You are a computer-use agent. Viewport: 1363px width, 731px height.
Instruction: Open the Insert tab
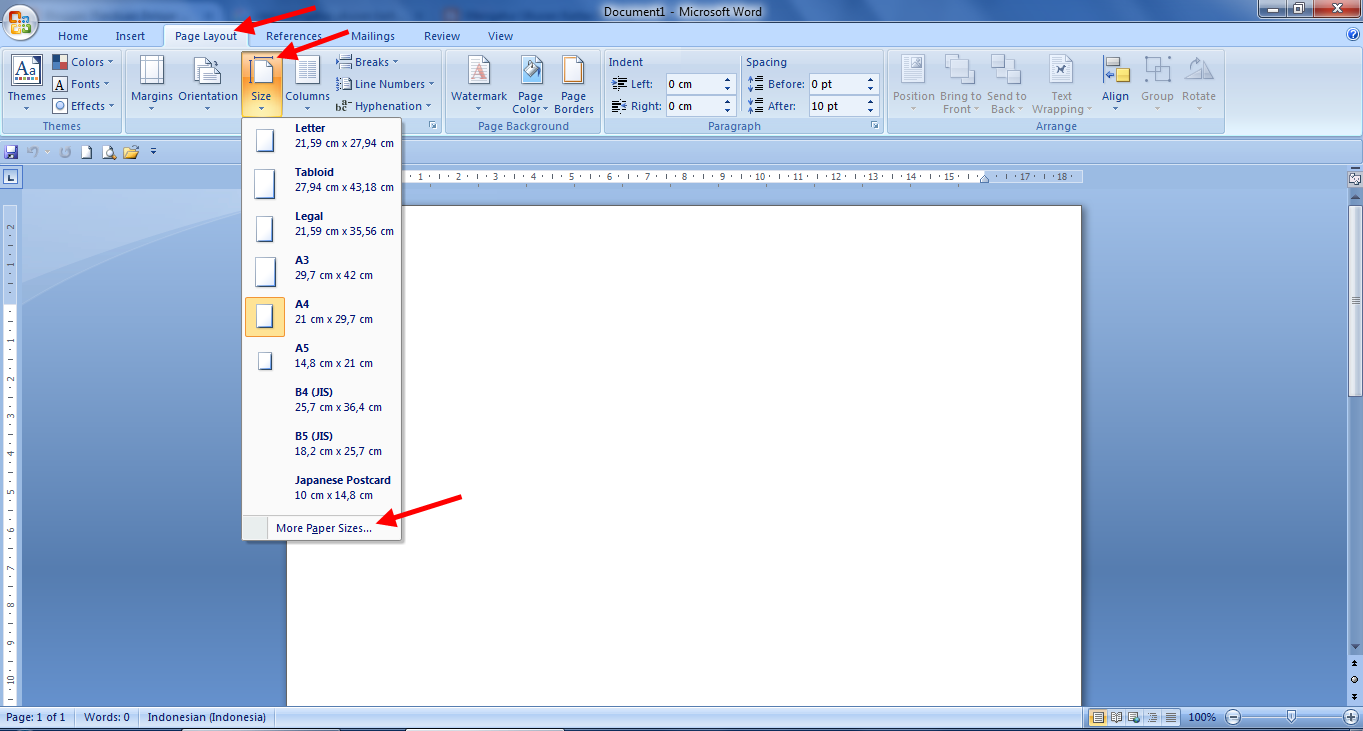point(130,36)
